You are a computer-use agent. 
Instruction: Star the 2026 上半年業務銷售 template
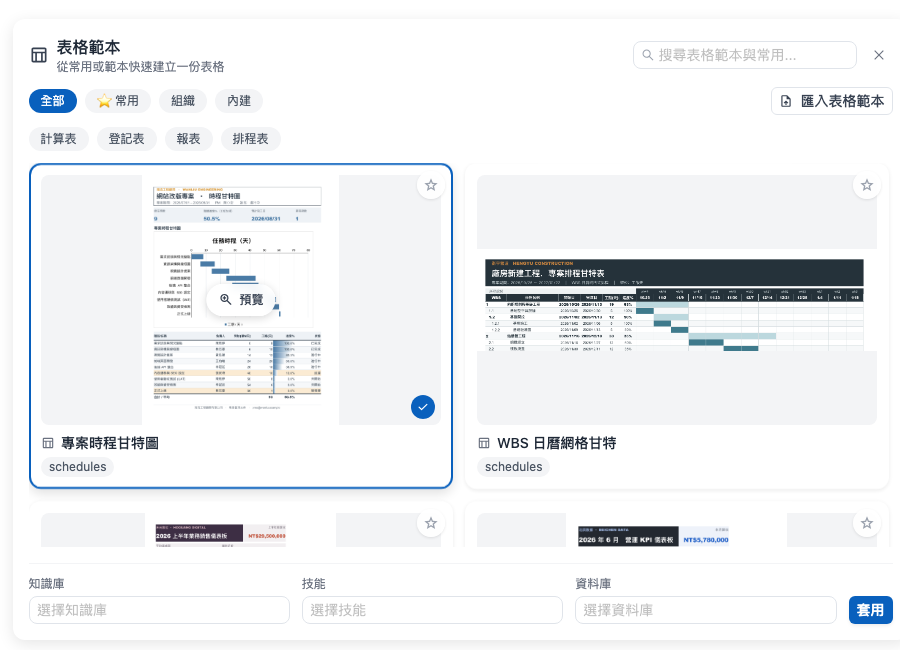(431, 523)
